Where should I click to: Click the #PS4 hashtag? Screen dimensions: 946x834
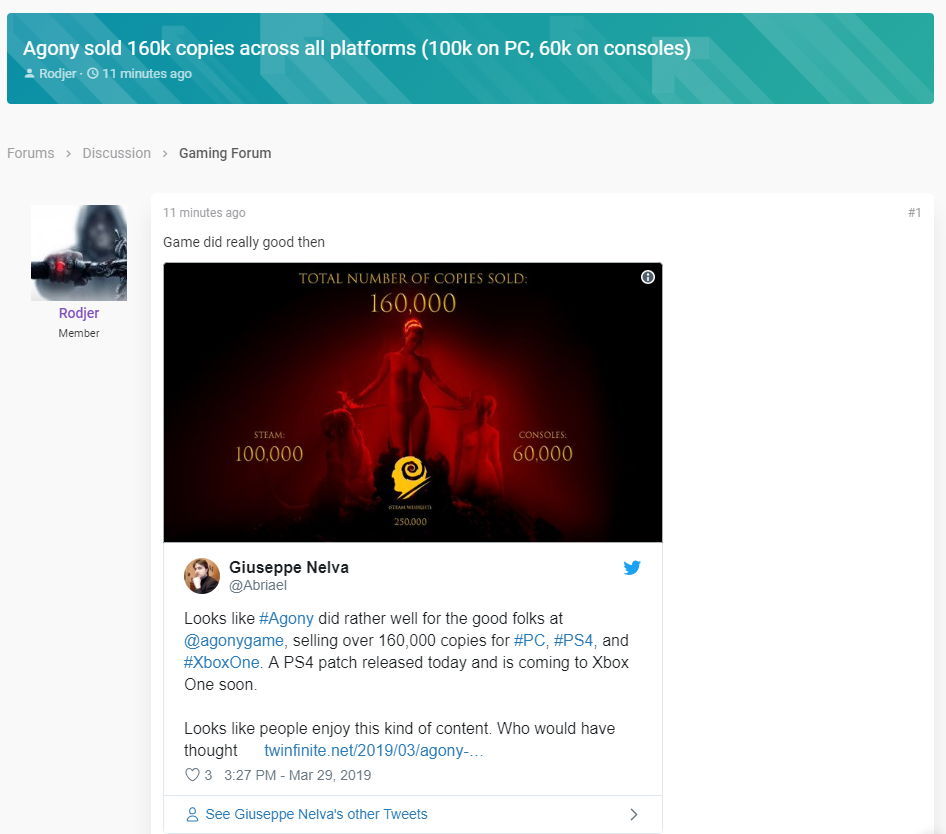click(574, 640)
